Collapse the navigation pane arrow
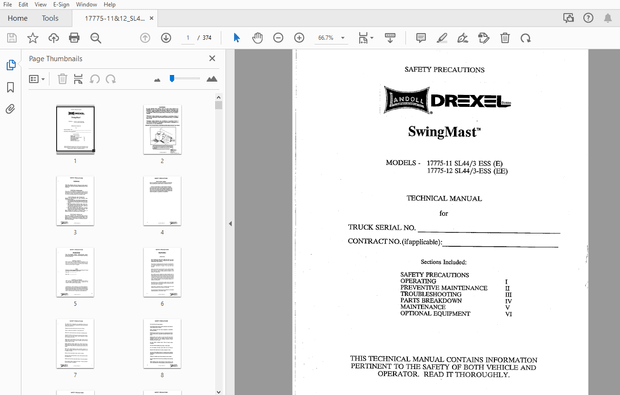 click(x=230, y=223)
